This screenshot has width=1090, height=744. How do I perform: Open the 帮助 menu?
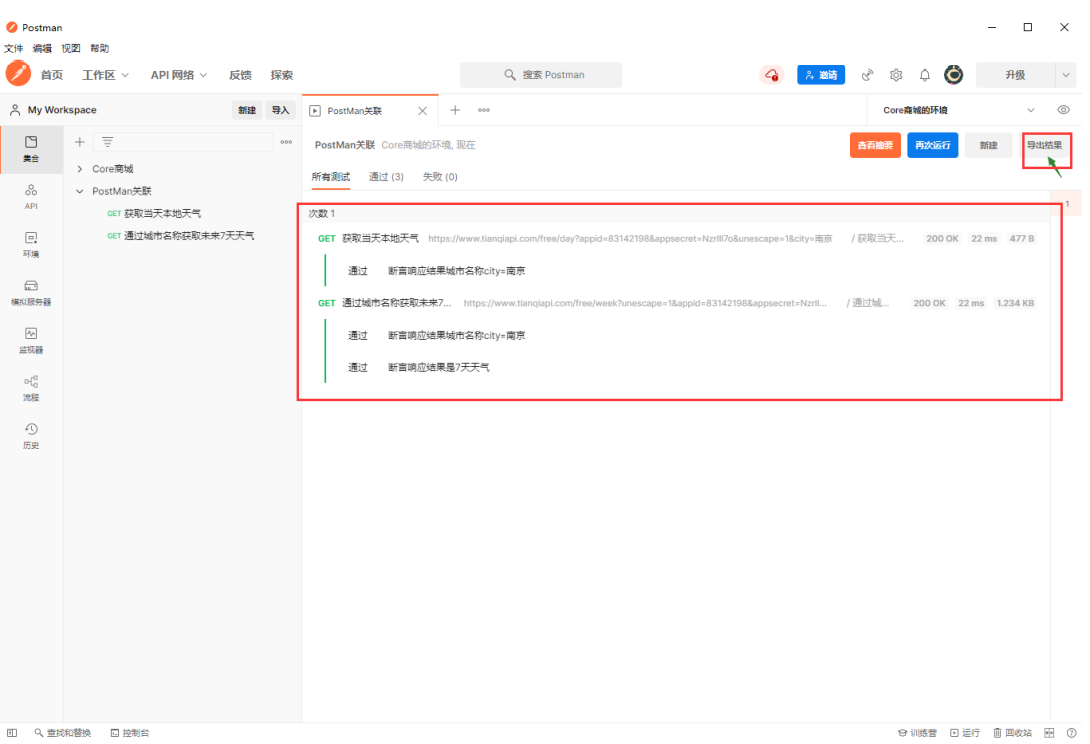coord(99,48)
